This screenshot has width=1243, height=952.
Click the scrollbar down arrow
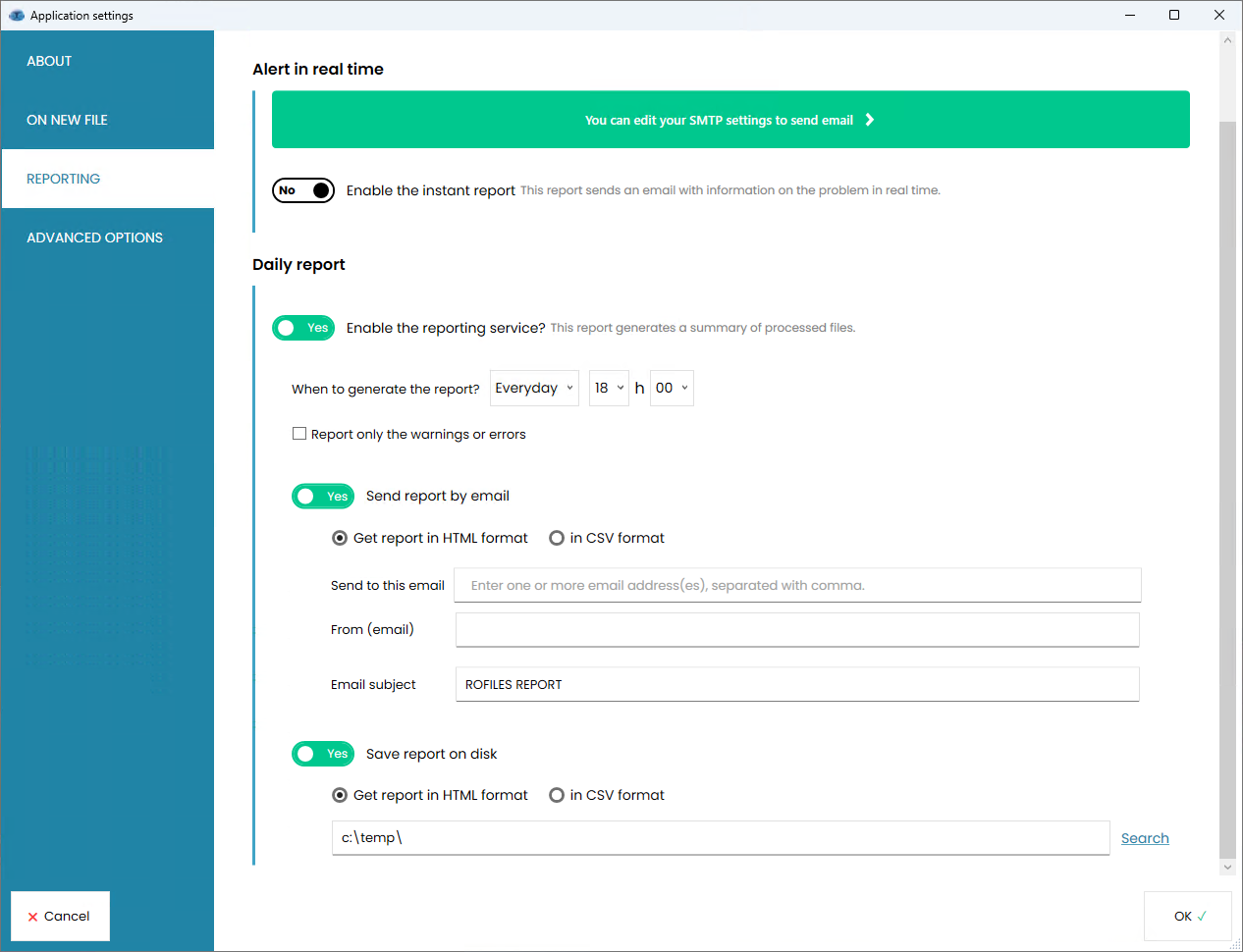(x=1227, y=868)
